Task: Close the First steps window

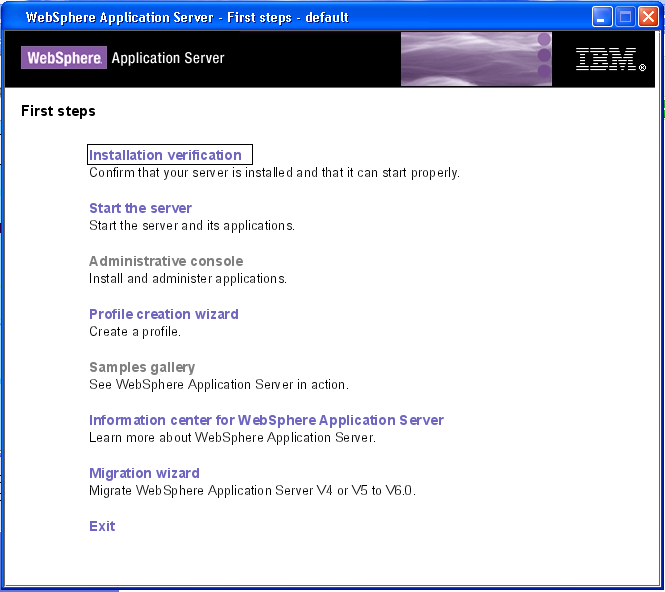Action: [x=648, y=17]
